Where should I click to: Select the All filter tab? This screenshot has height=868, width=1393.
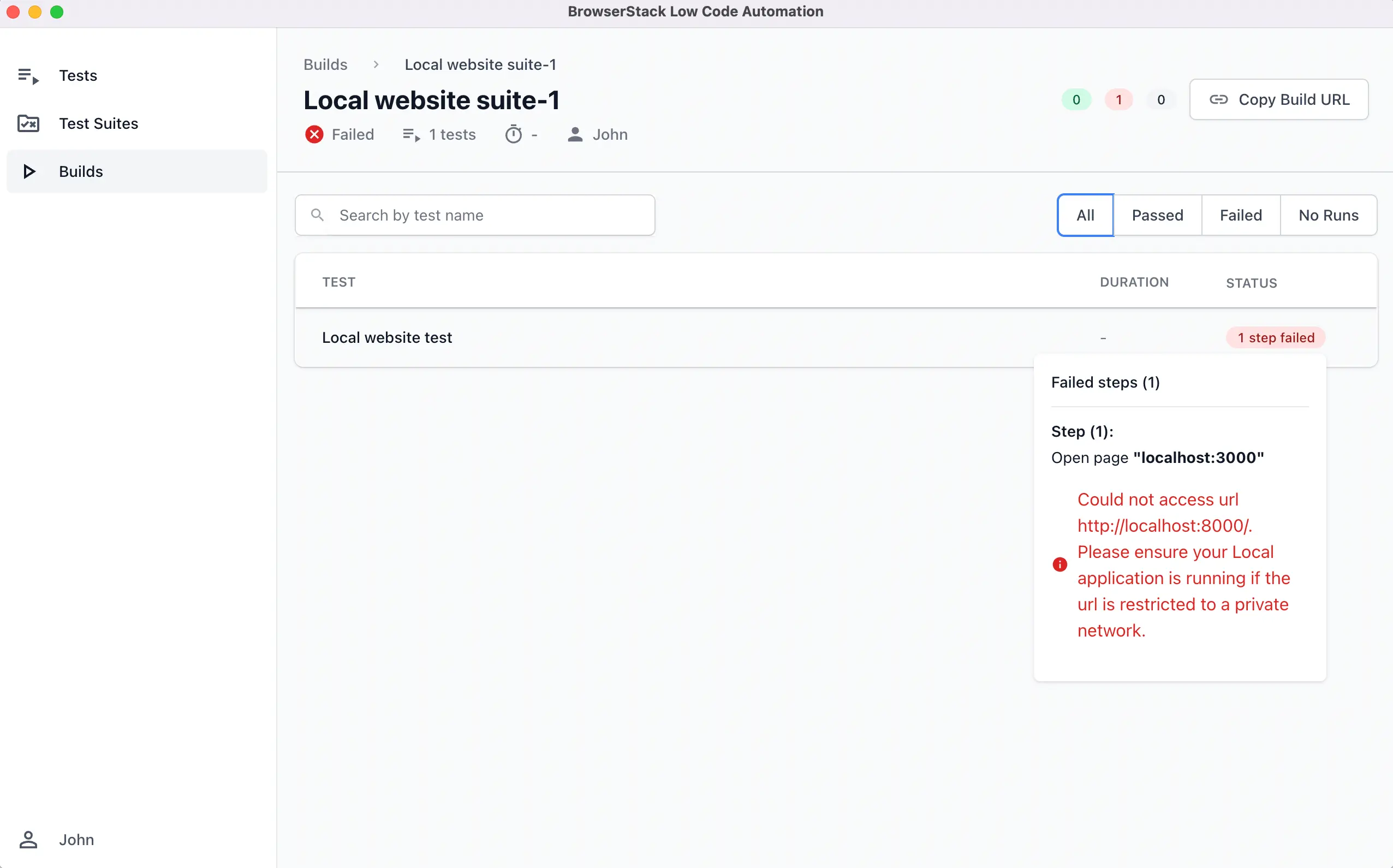point(1085,215)
